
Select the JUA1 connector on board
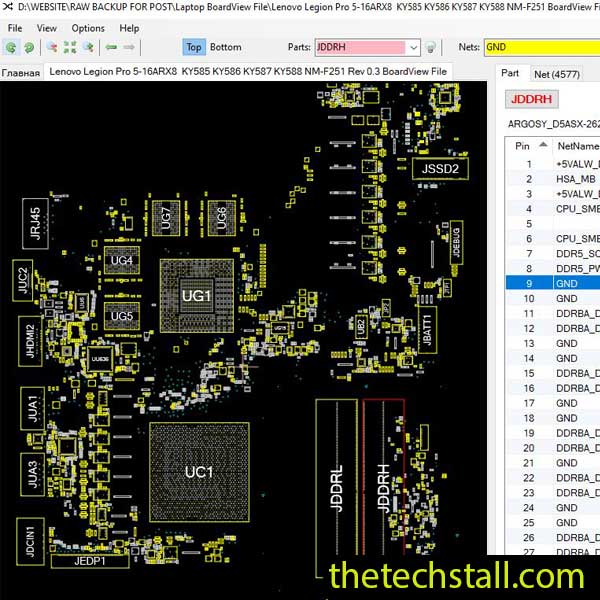click(33, 408)
